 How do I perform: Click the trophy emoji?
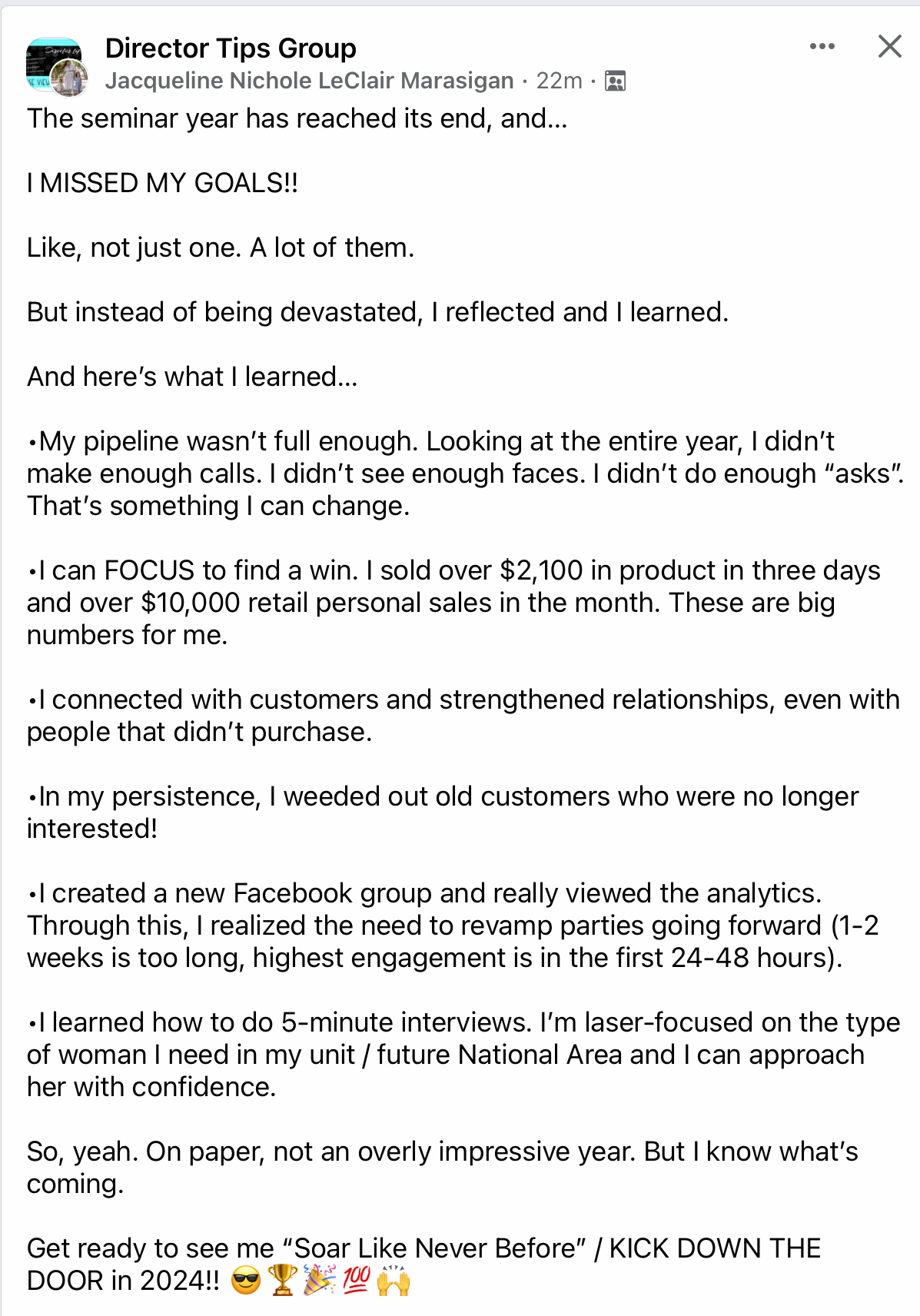(282, 1281)
